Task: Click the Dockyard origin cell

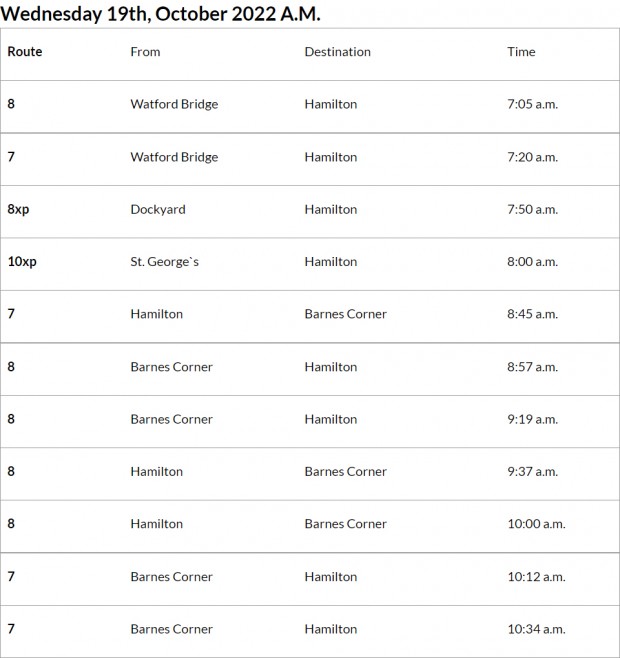Action: point(158,209)
